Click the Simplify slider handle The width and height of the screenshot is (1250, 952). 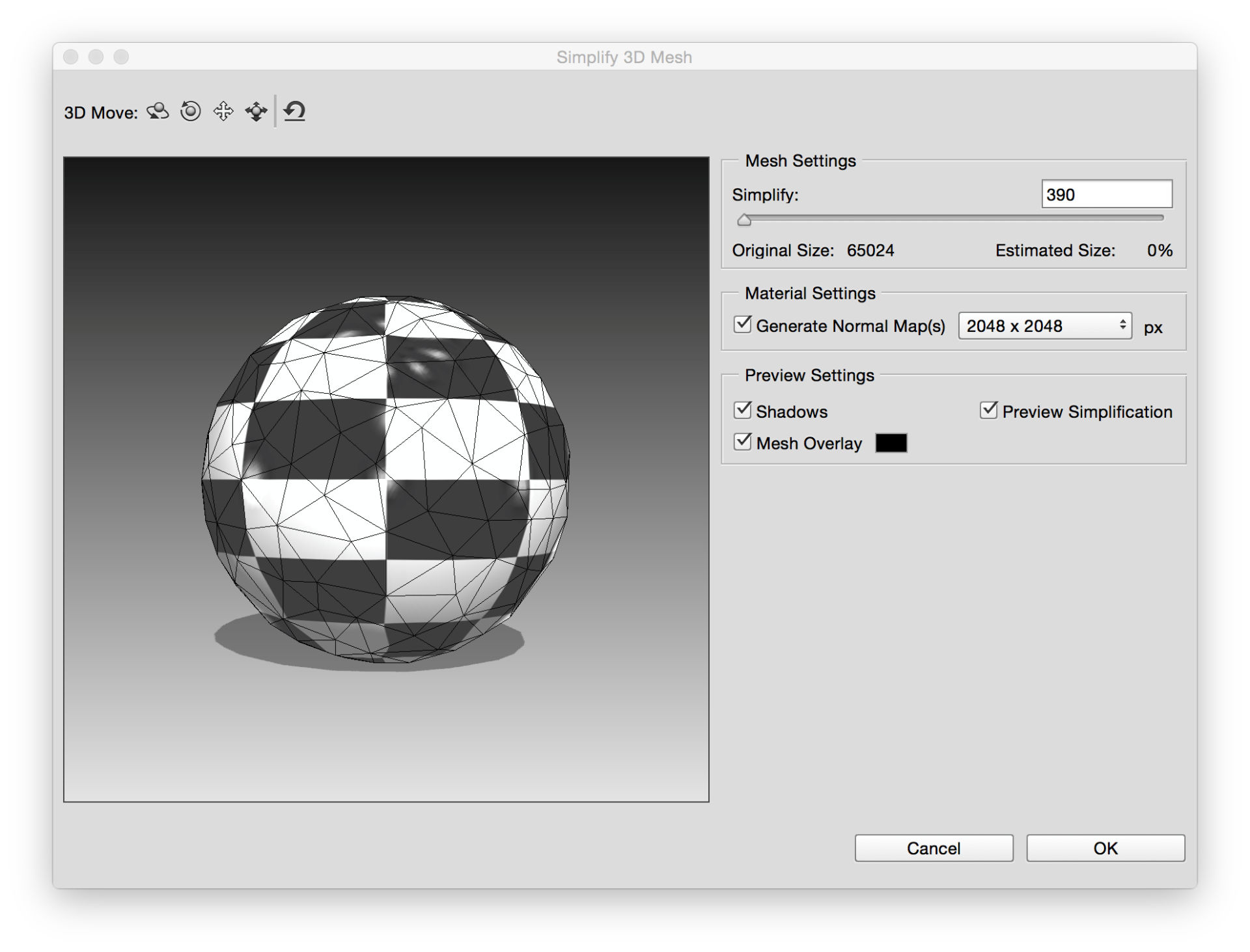(745, 220)
